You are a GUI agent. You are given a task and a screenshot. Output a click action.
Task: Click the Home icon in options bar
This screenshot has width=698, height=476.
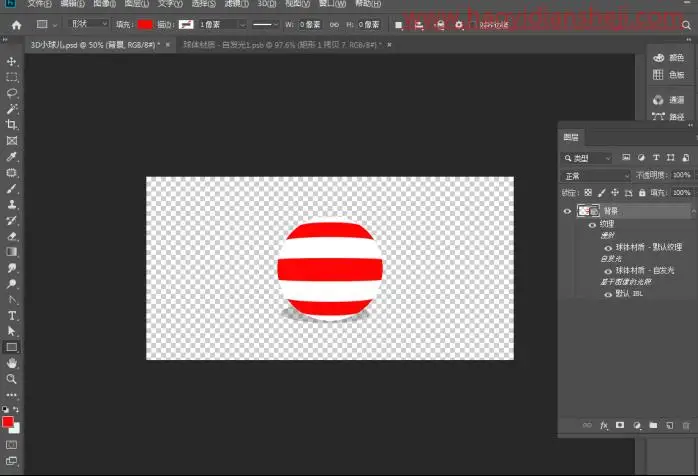pyautogui.click(x=16, y=25)
